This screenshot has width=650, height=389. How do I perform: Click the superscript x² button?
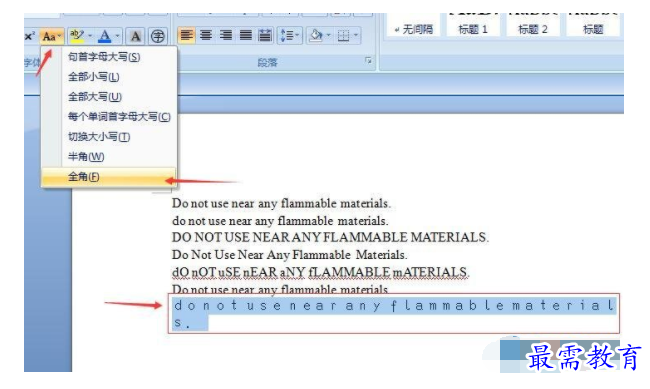pyautogui.click(x=29, y=36)
